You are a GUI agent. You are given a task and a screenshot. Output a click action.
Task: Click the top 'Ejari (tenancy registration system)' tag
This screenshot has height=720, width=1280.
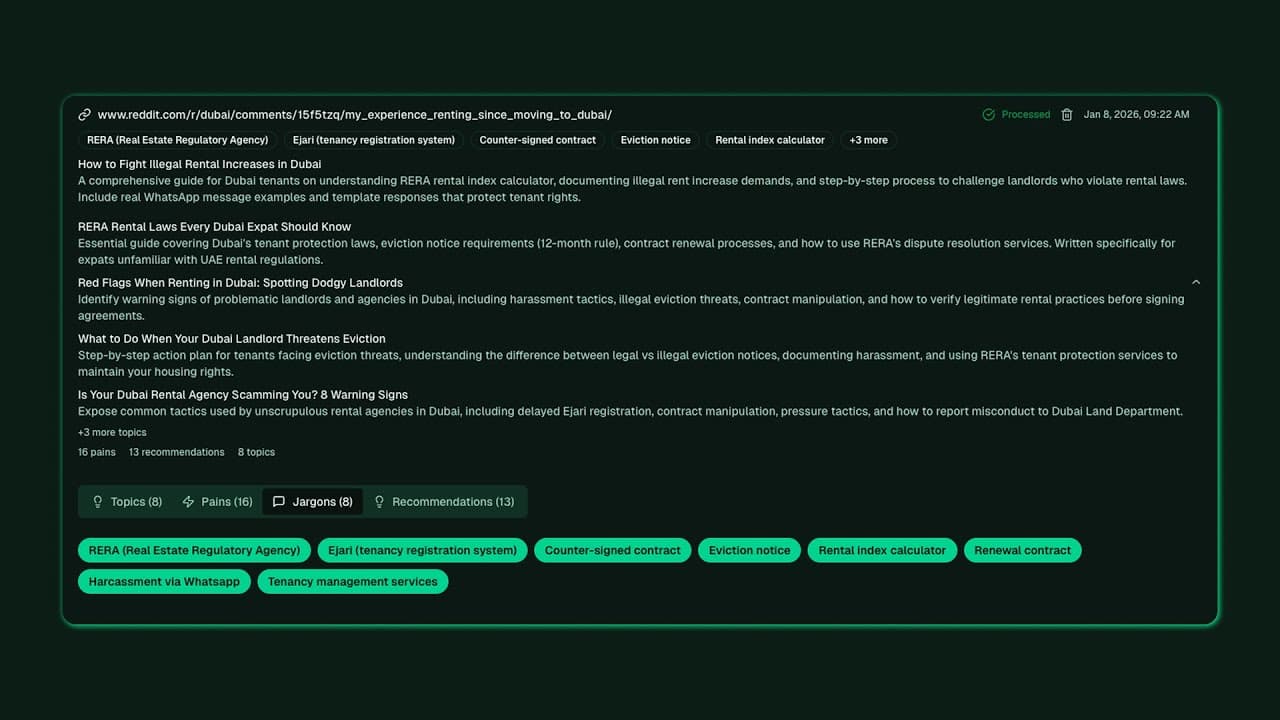point(374,140)
